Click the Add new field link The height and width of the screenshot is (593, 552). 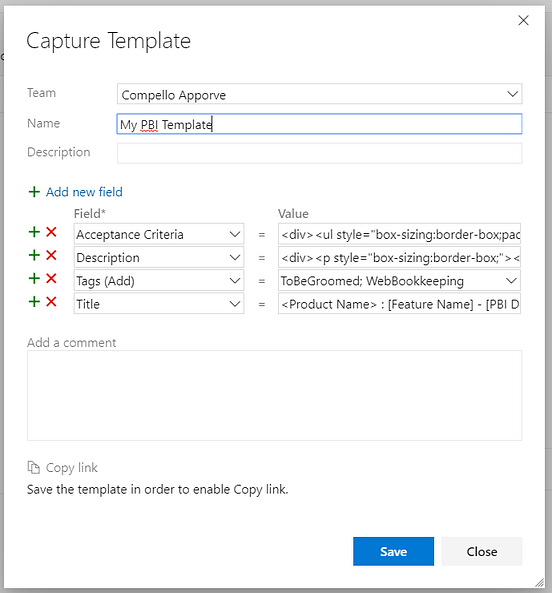click(84, 192)
